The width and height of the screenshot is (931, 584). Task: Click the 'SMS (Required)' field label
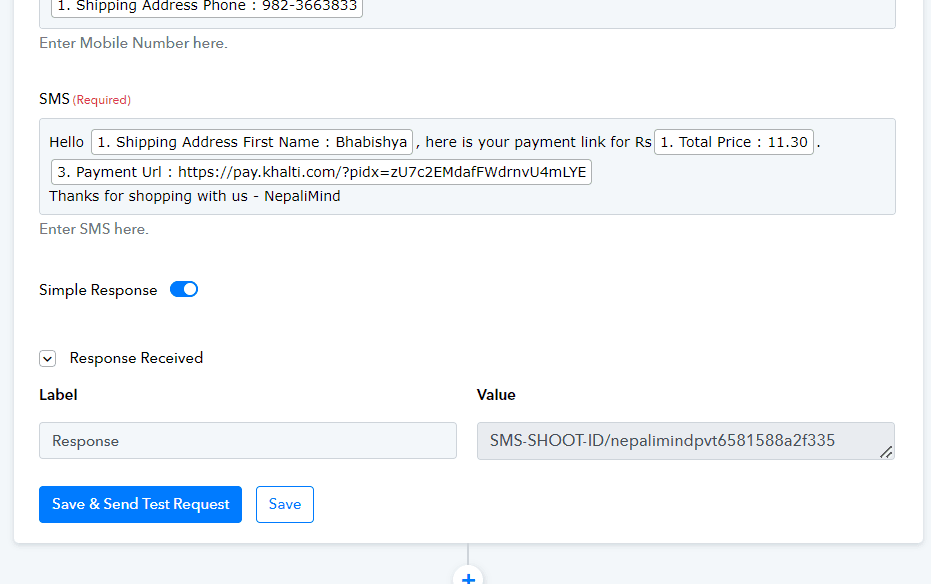tap(85, 99)
